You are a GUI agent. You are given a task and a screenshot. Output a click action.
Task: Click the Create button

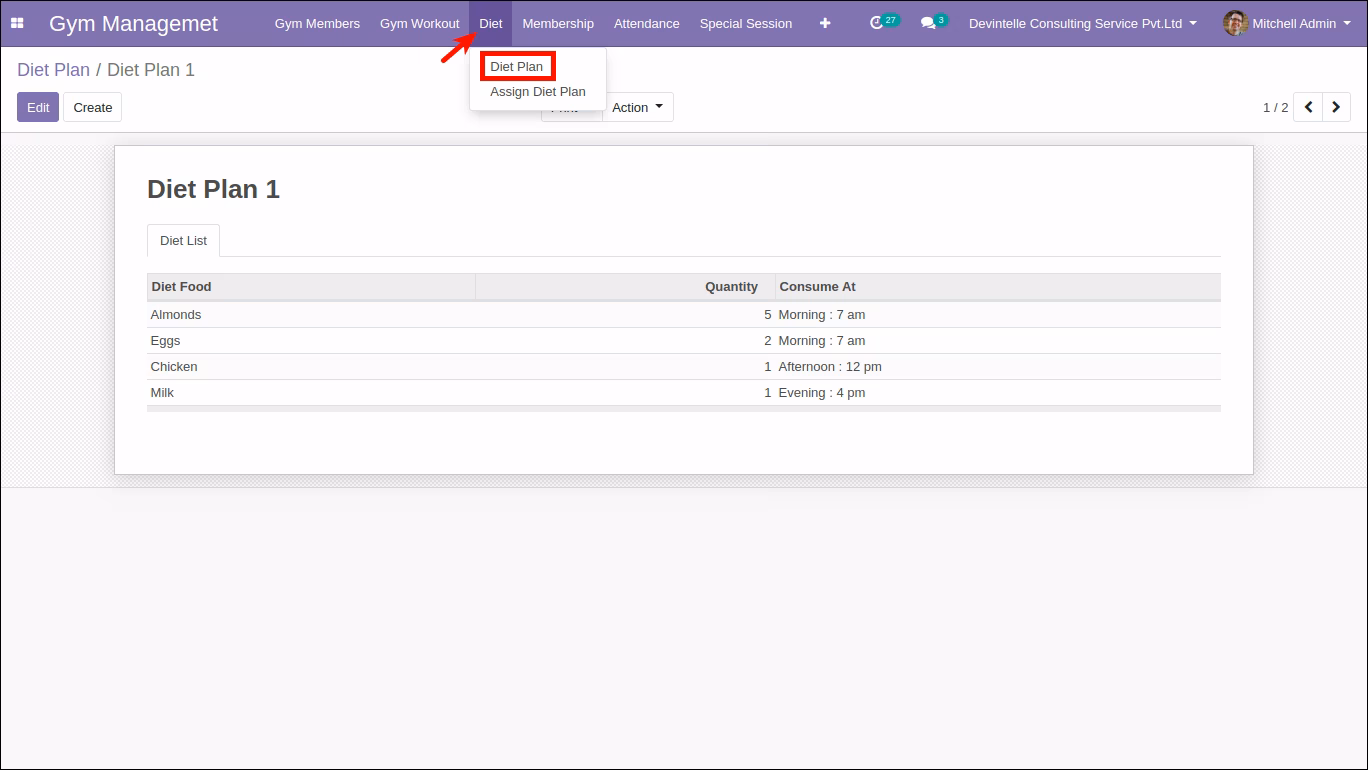click(93, 107)
